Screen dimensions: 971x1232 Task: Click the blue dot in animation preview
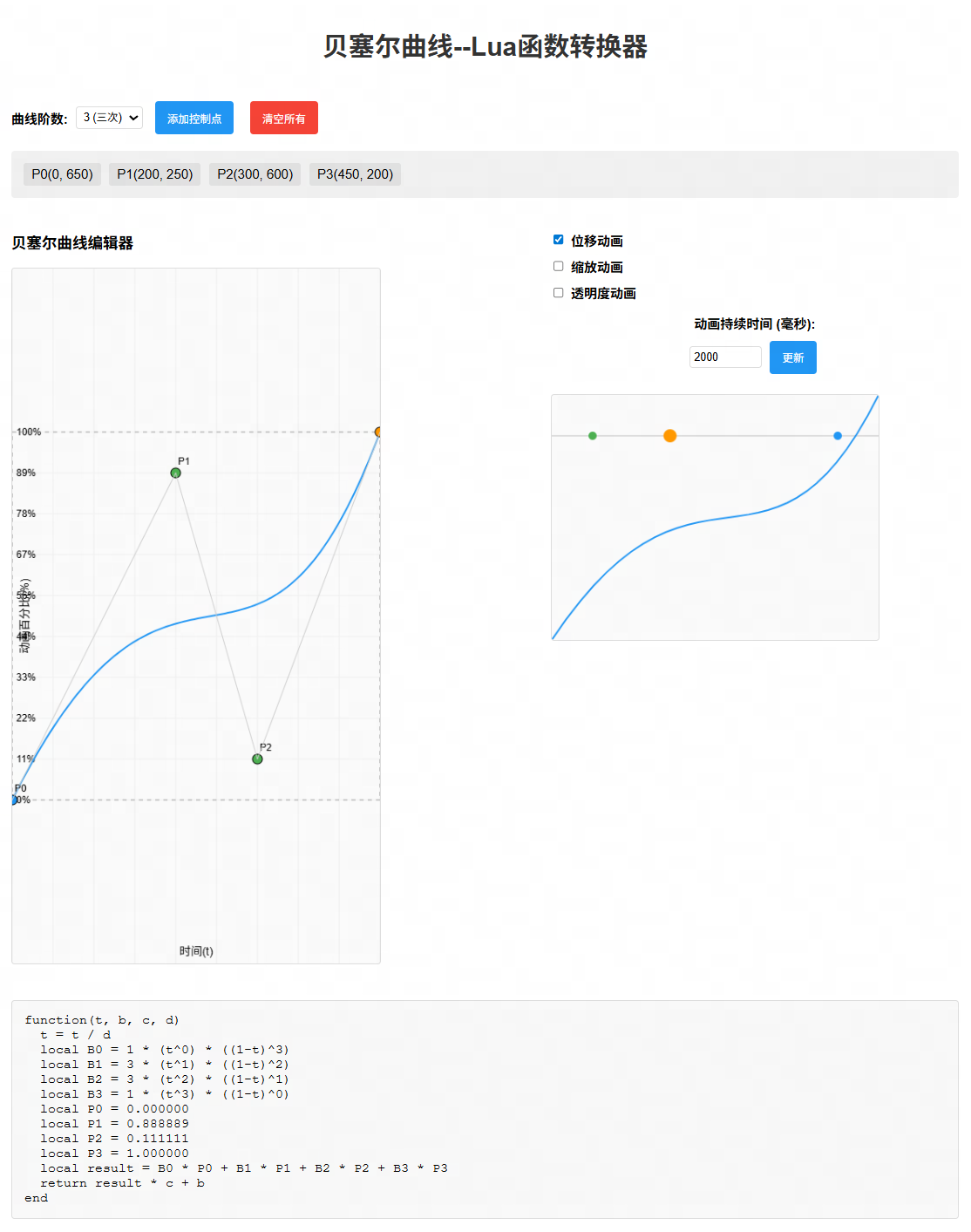pos(838,436)
